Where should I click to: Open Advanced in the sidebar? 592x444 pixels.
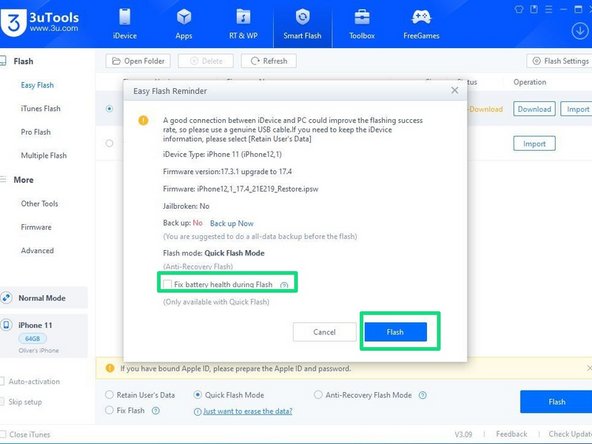click(x=37, y=250)
